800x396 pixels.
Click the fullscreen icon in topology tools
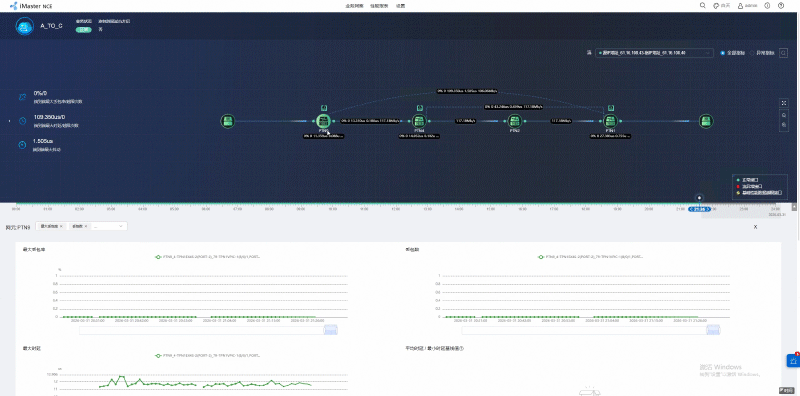click(784, 103)
